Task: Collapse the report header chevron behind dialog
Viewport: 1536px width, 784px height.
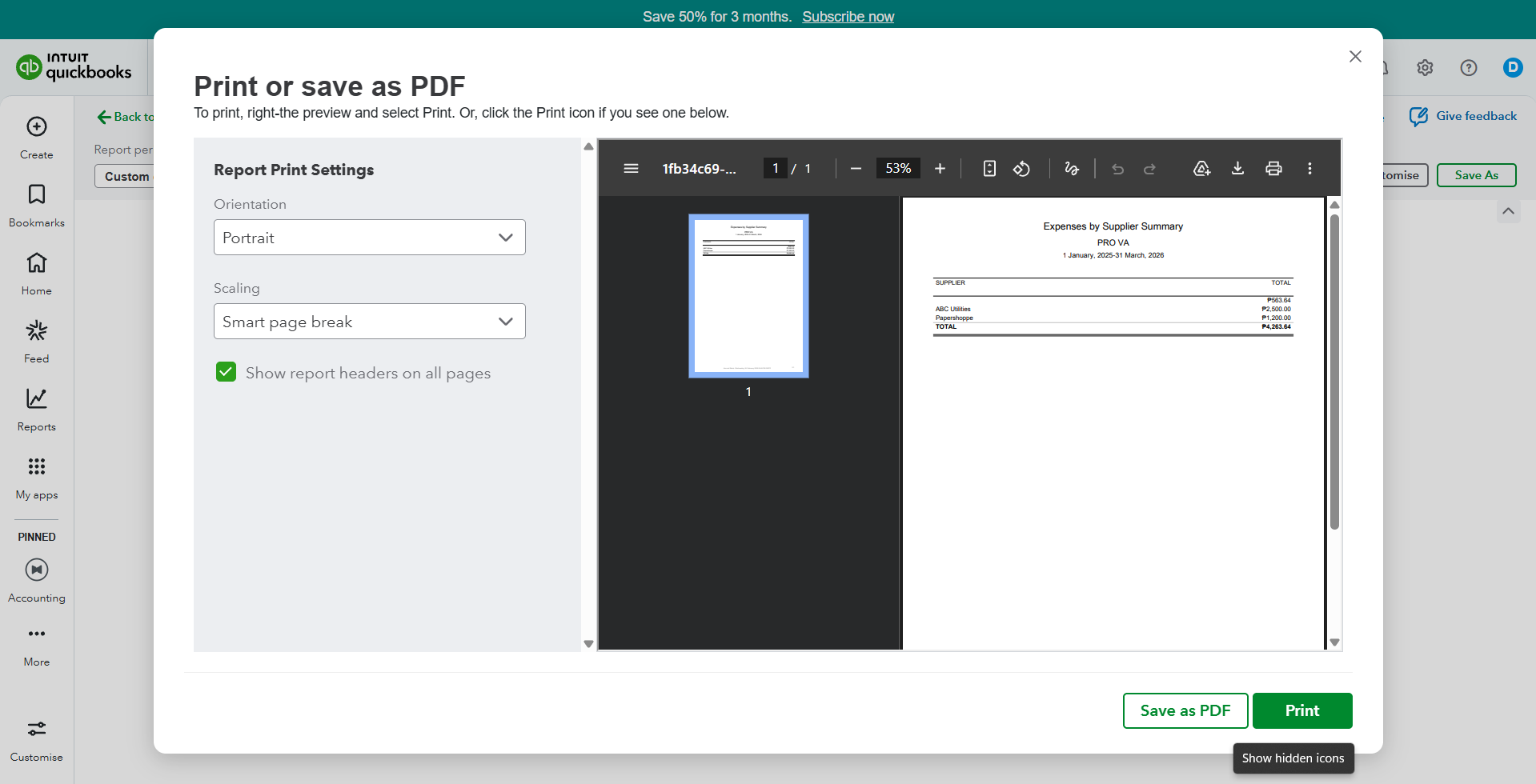Action: [1508, 211]
